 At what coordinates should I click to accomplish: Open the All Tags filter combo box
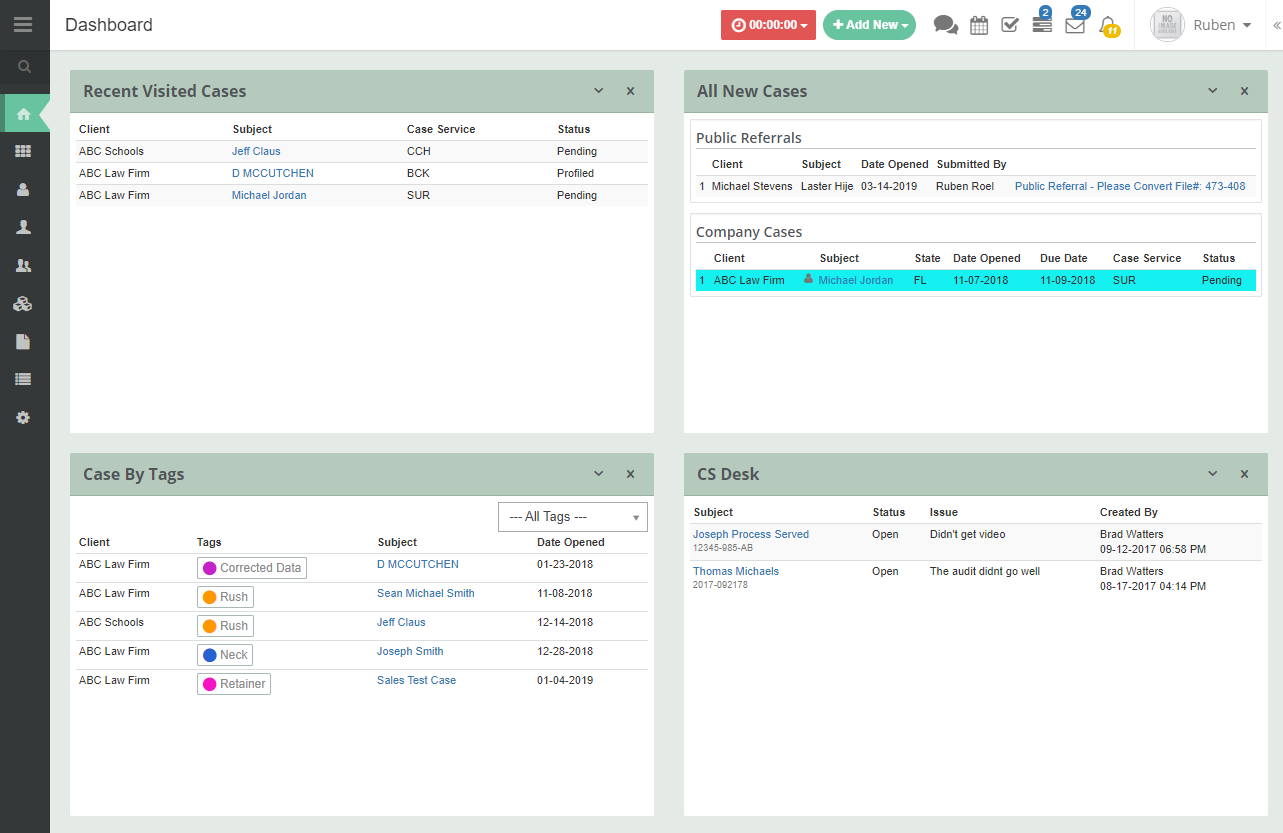(x=573, y=517)
